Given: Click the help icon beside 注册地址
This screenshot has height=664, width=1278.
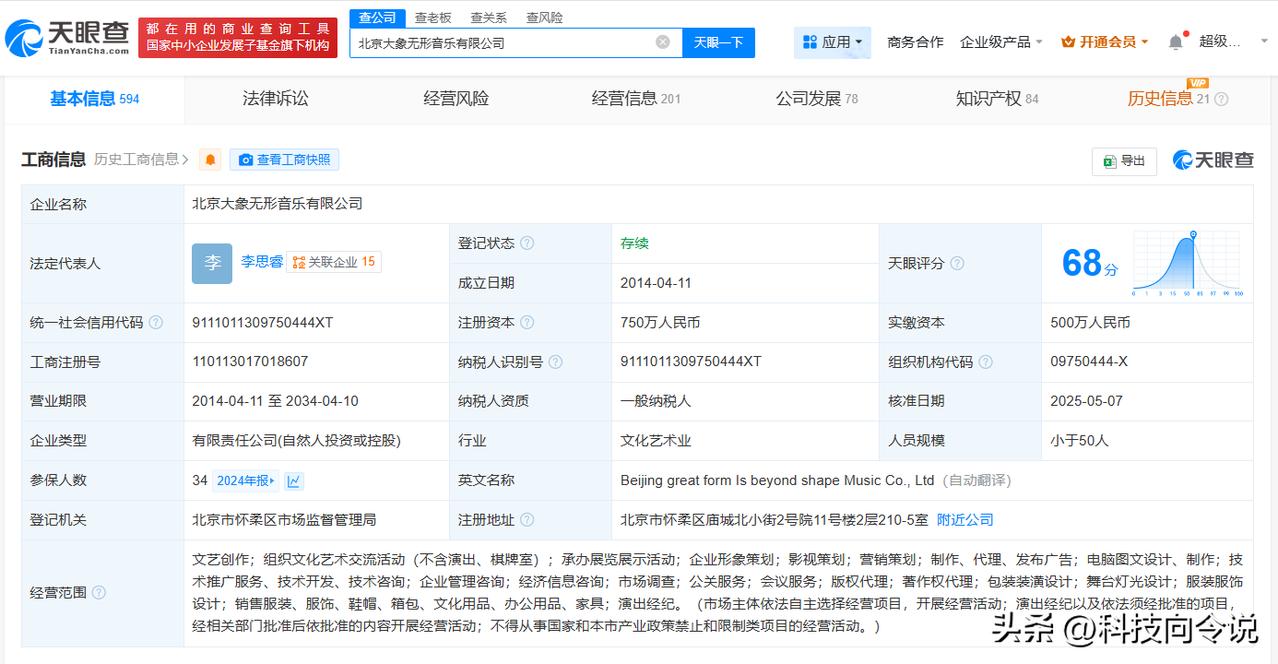Looking at the screenshot, I should coord(527,520).
